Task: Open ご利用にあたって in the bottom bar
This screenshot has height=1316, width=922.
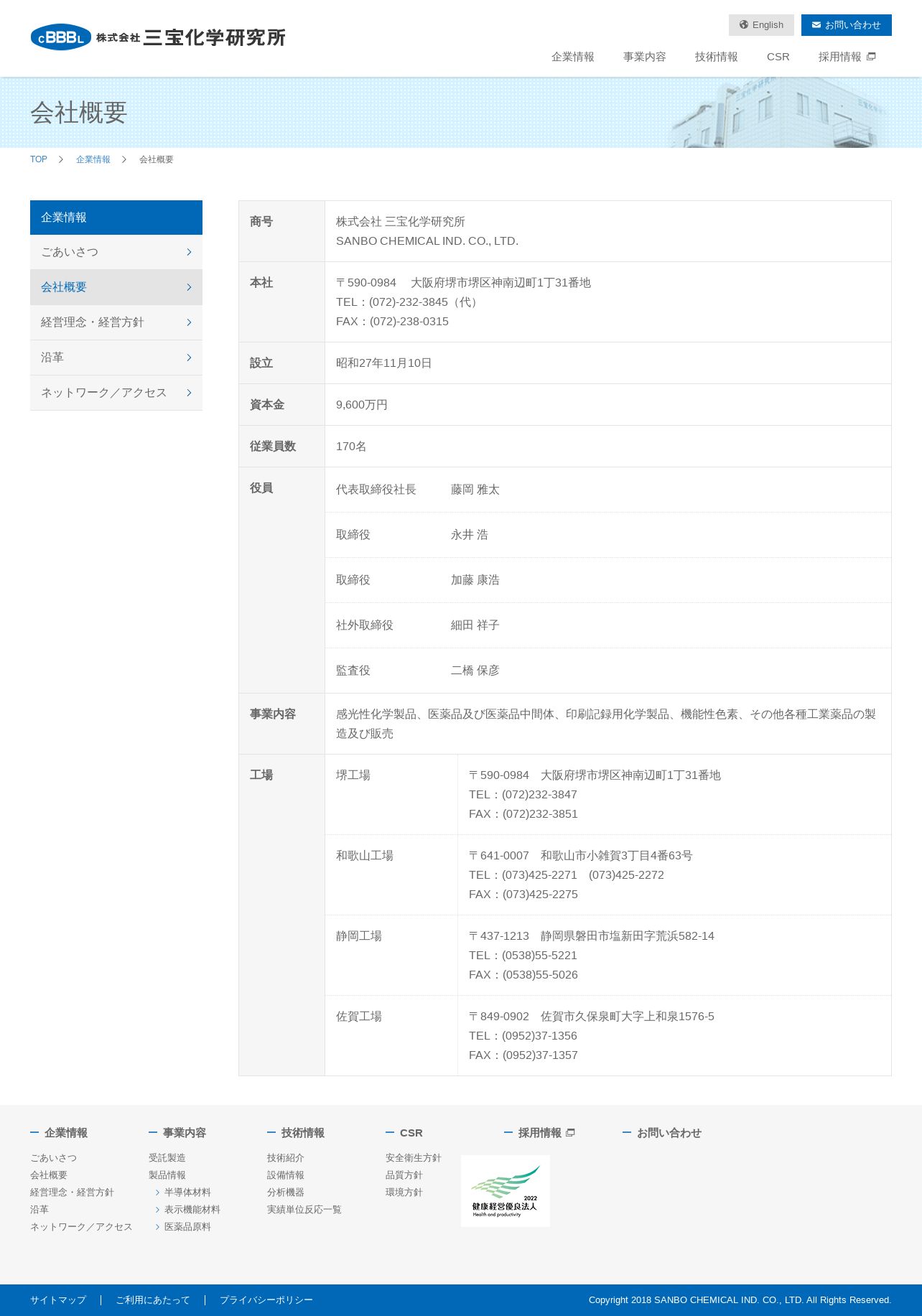Action: [153, 1300]
